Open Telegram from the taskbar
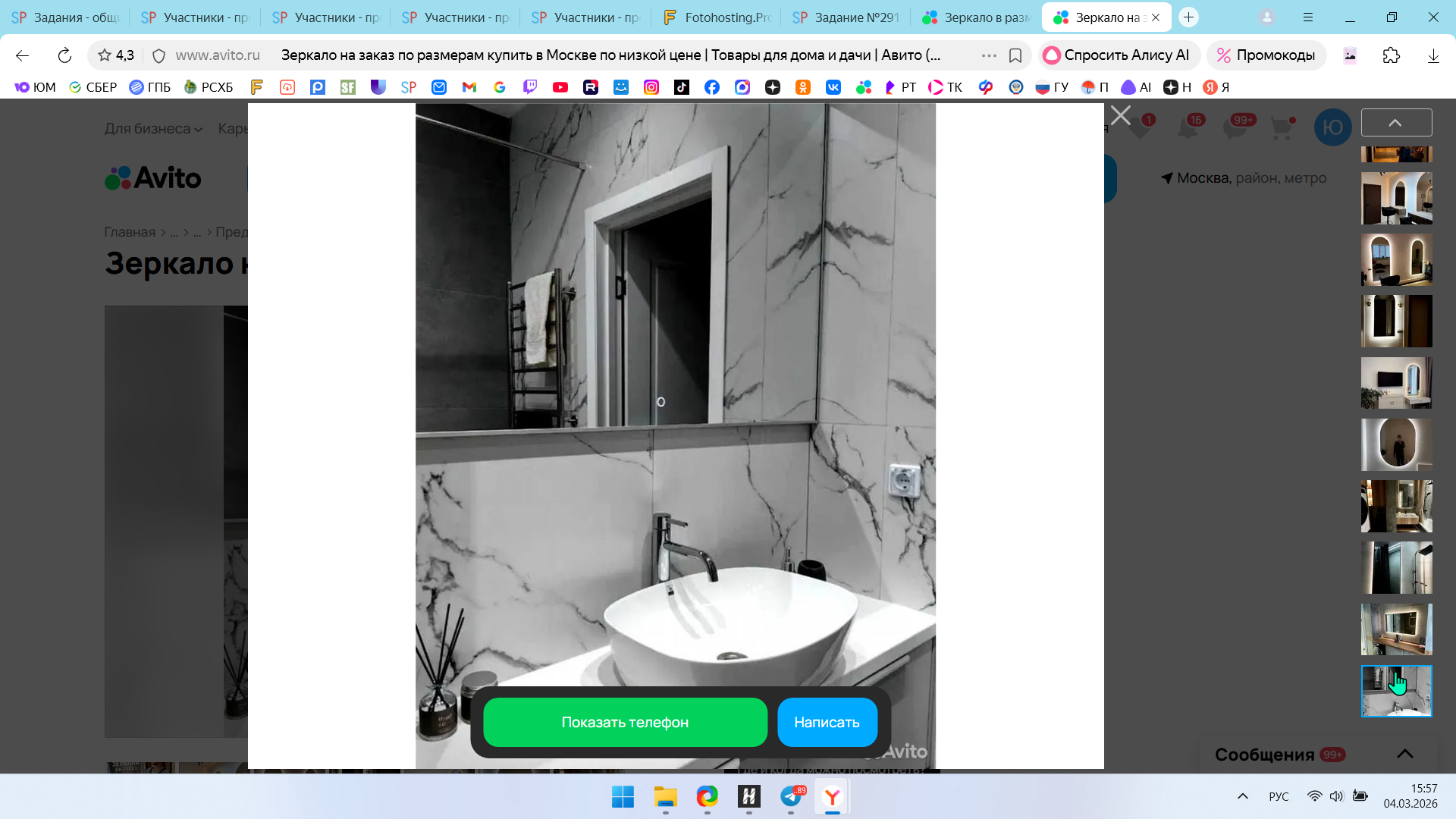 (791, 797)
